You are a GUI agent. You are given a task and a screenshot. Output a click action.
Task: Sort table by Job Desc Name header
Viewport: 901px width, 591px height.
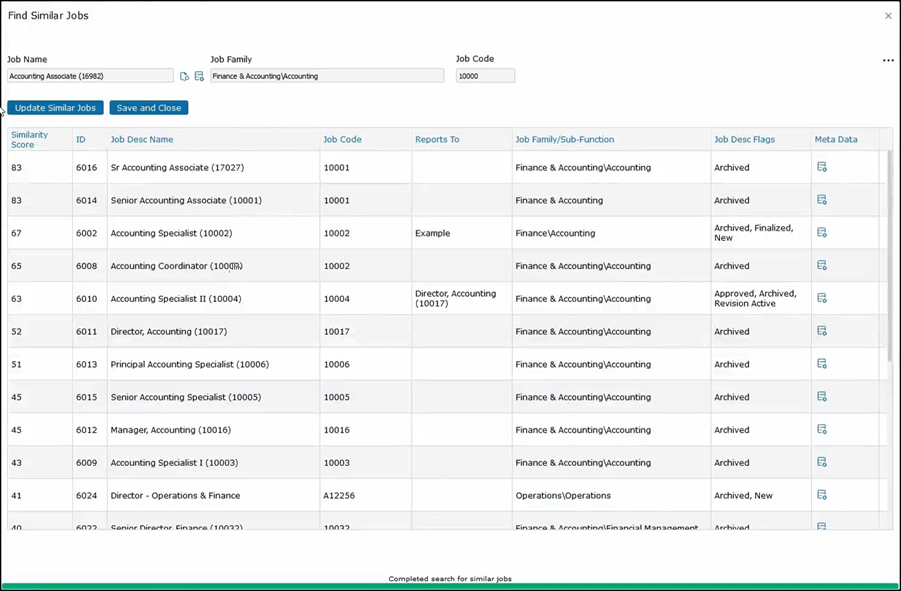pyautogui.click(x=142, y=139)
